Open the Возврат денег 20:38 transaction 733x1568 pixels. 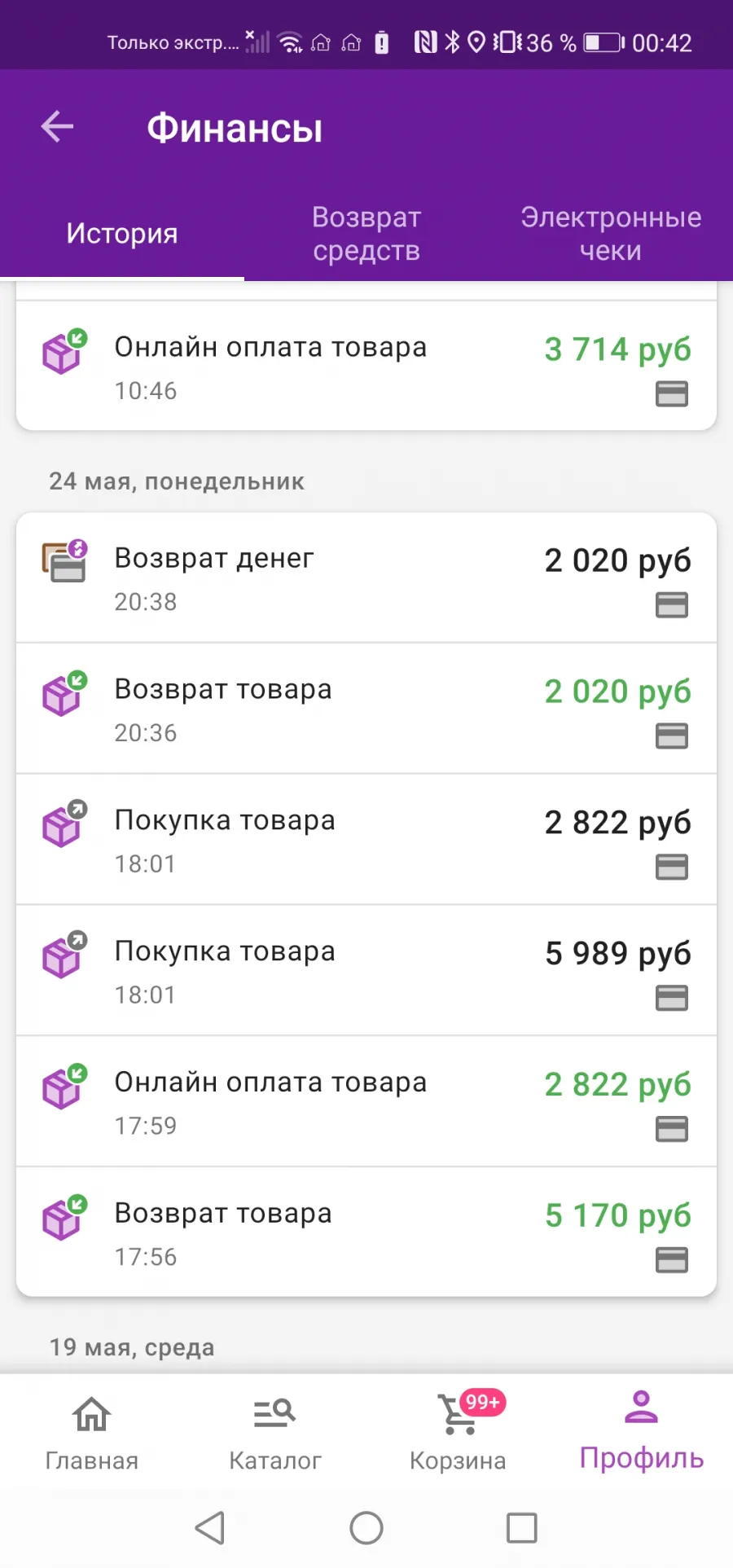click(366, 577)
